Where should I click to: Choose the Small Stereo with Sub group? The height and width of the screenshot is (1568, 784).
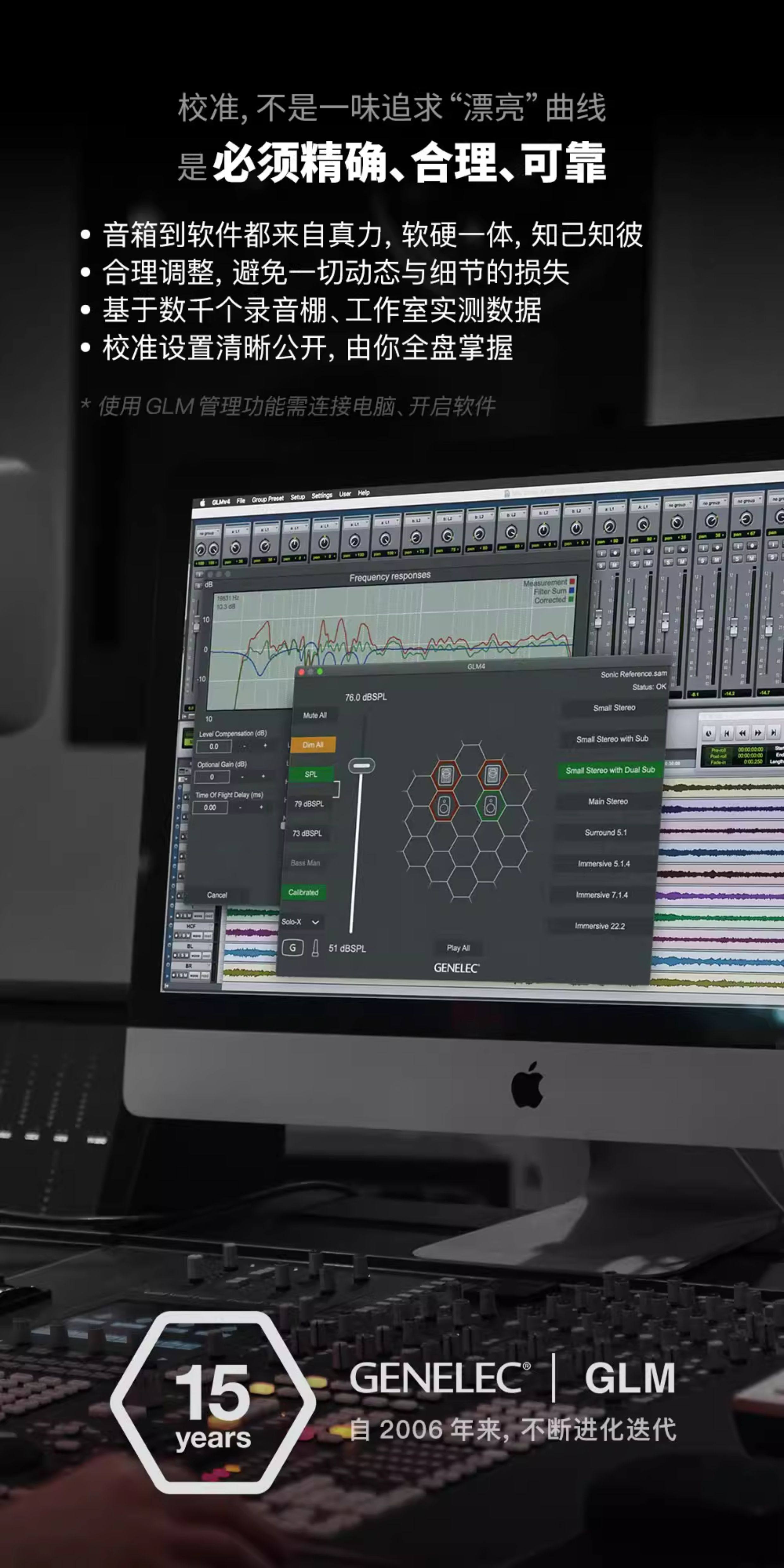tap(612, 739)
